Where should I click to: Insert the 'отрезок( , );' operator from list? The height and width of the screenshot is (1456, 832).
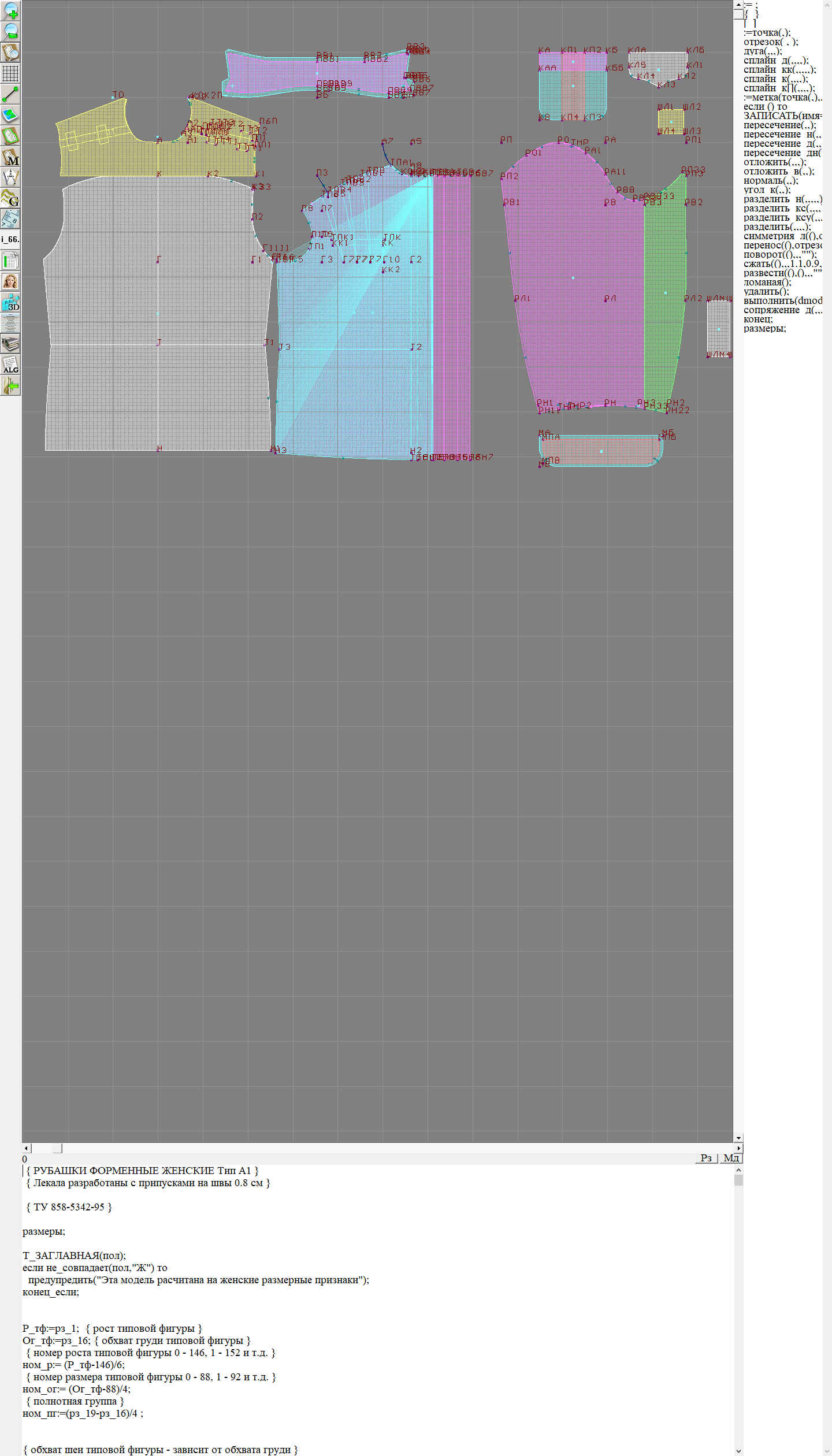[x=771, y=42]
